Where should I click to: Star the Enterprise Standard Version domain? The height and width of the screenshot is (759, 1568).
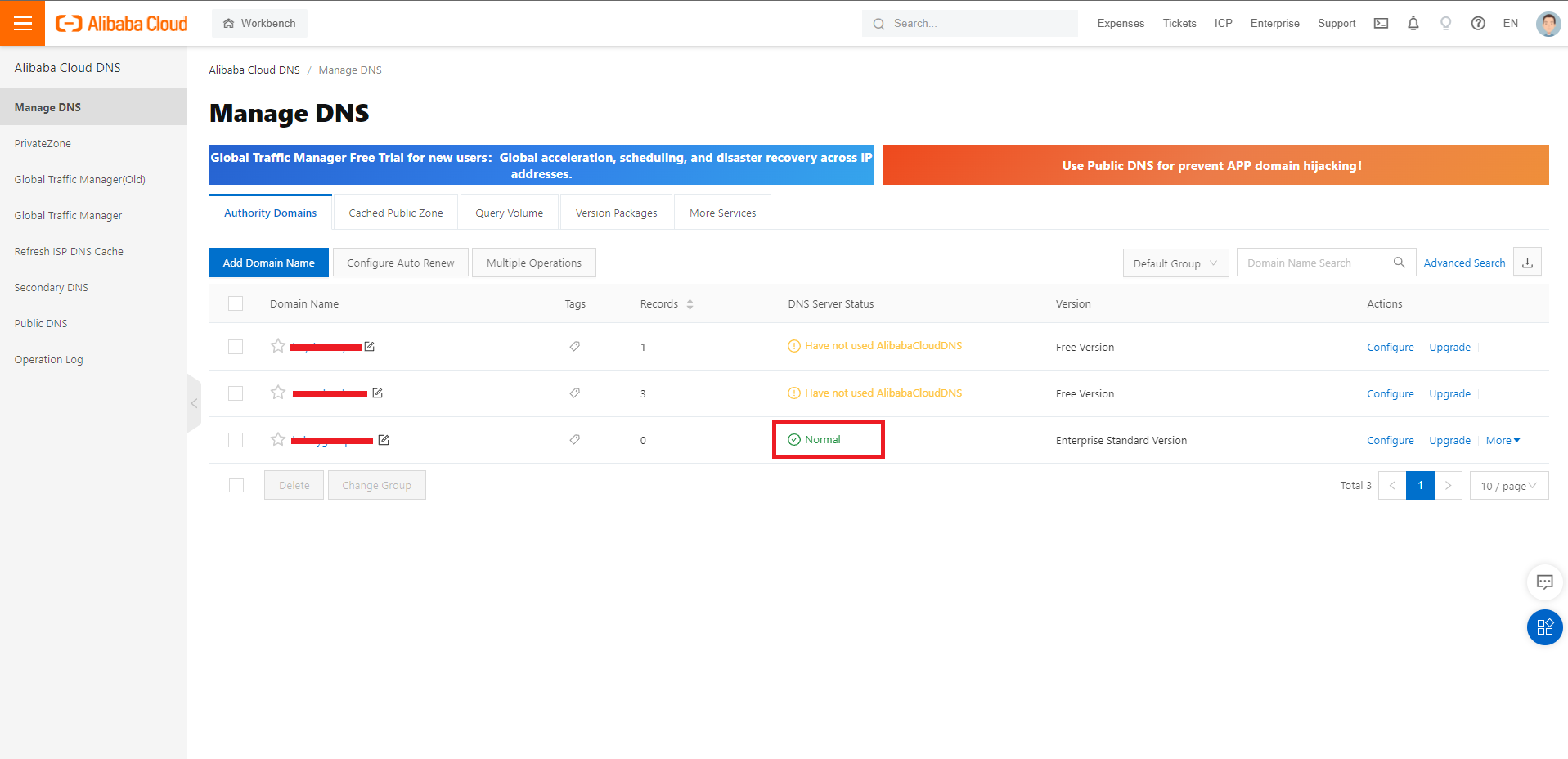[x=278, y=439]
